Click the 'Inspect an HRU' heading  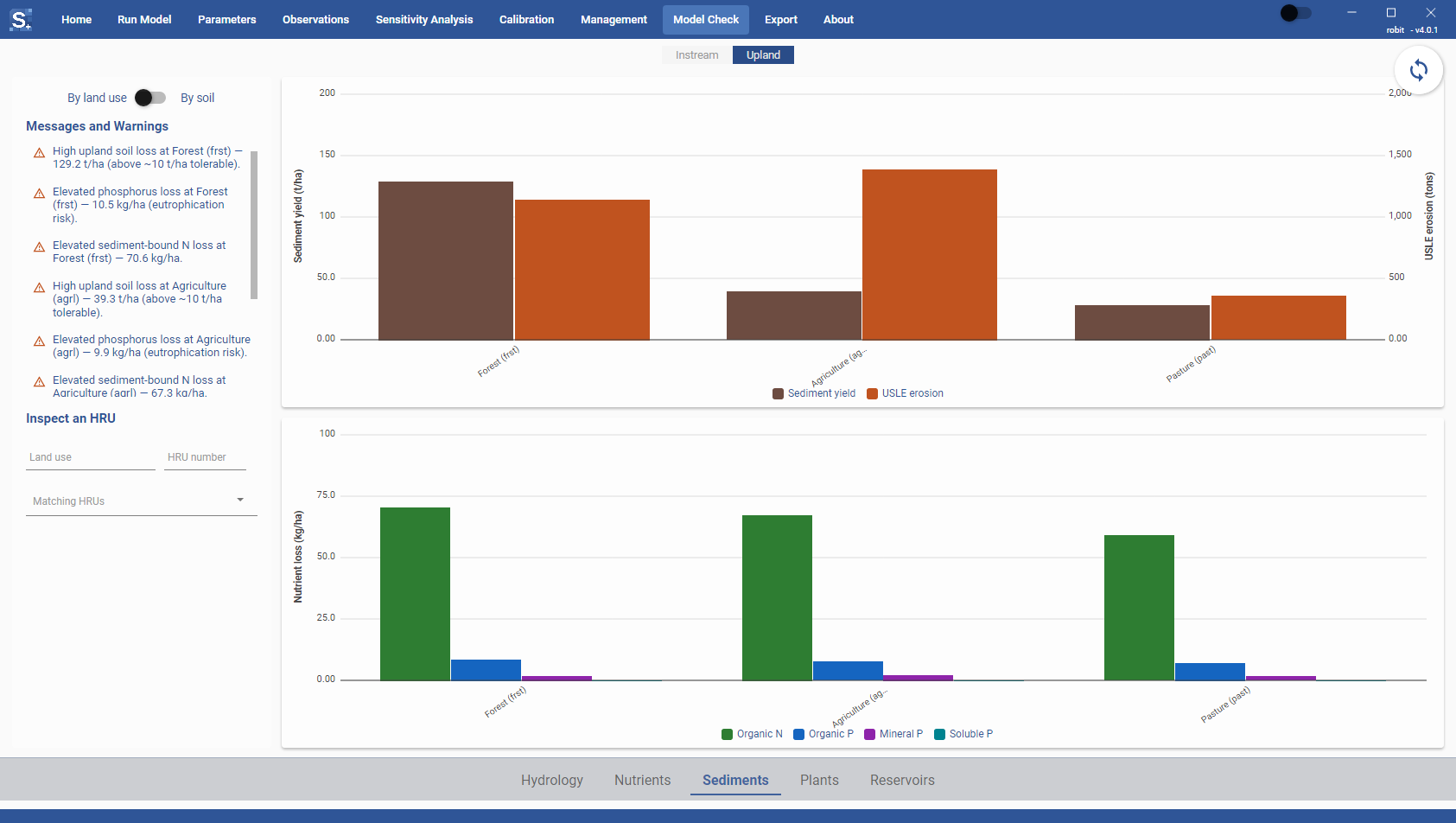pos(71,418)
